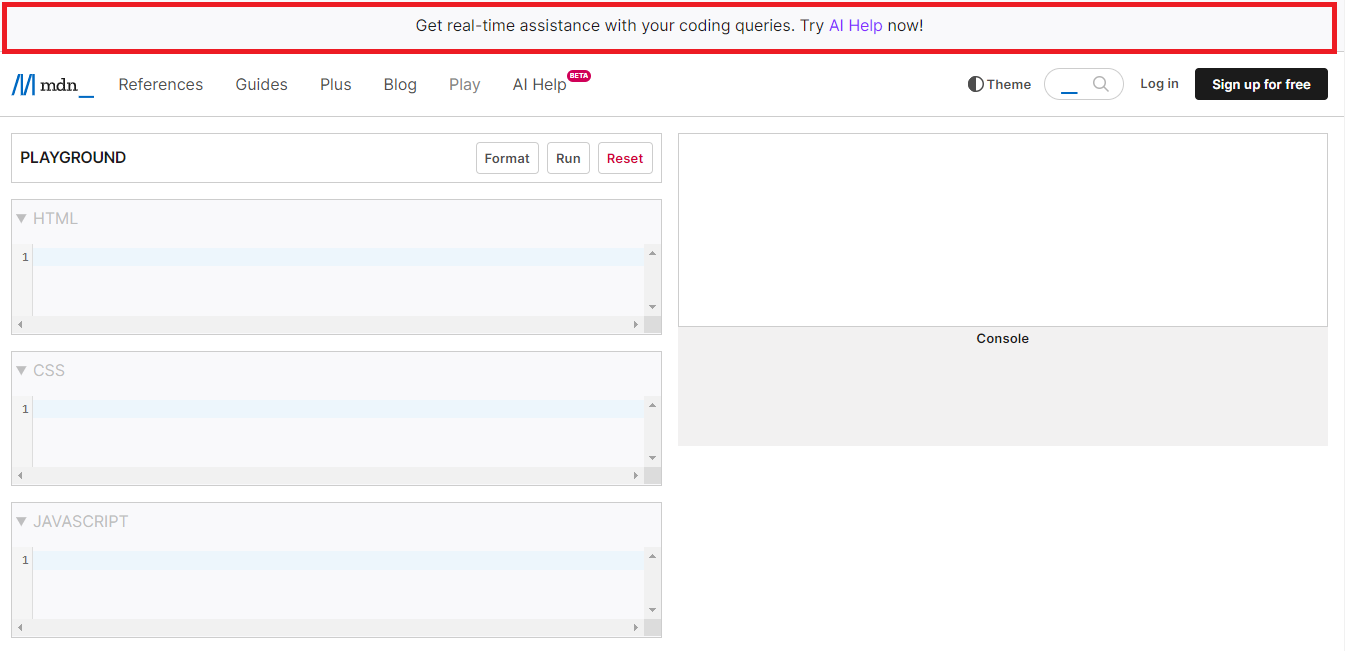Viewport: 1345px width, 651px height.
Task: Open the Plus menu
Action: 335,85
